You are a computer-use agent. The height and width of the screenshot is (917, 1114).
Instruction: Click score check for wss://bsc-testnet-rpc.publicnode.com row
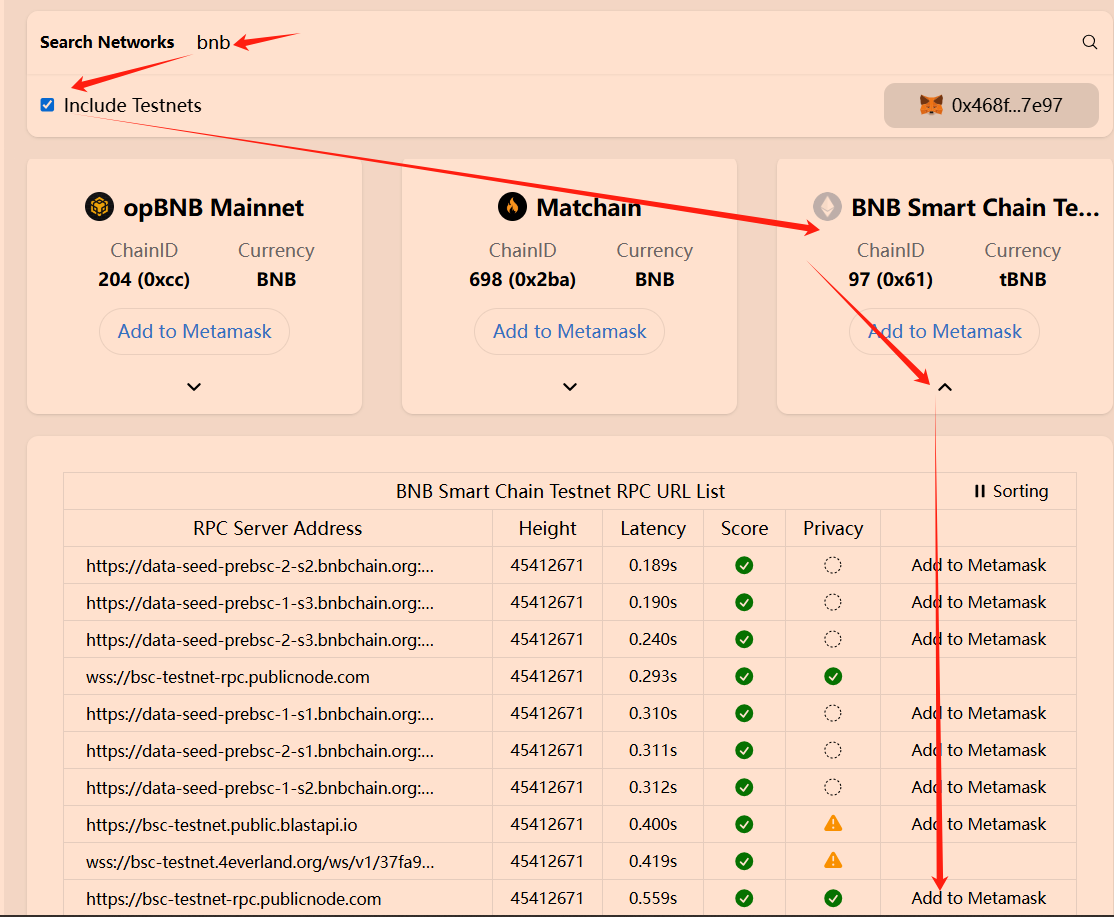[x=744, y=676]
